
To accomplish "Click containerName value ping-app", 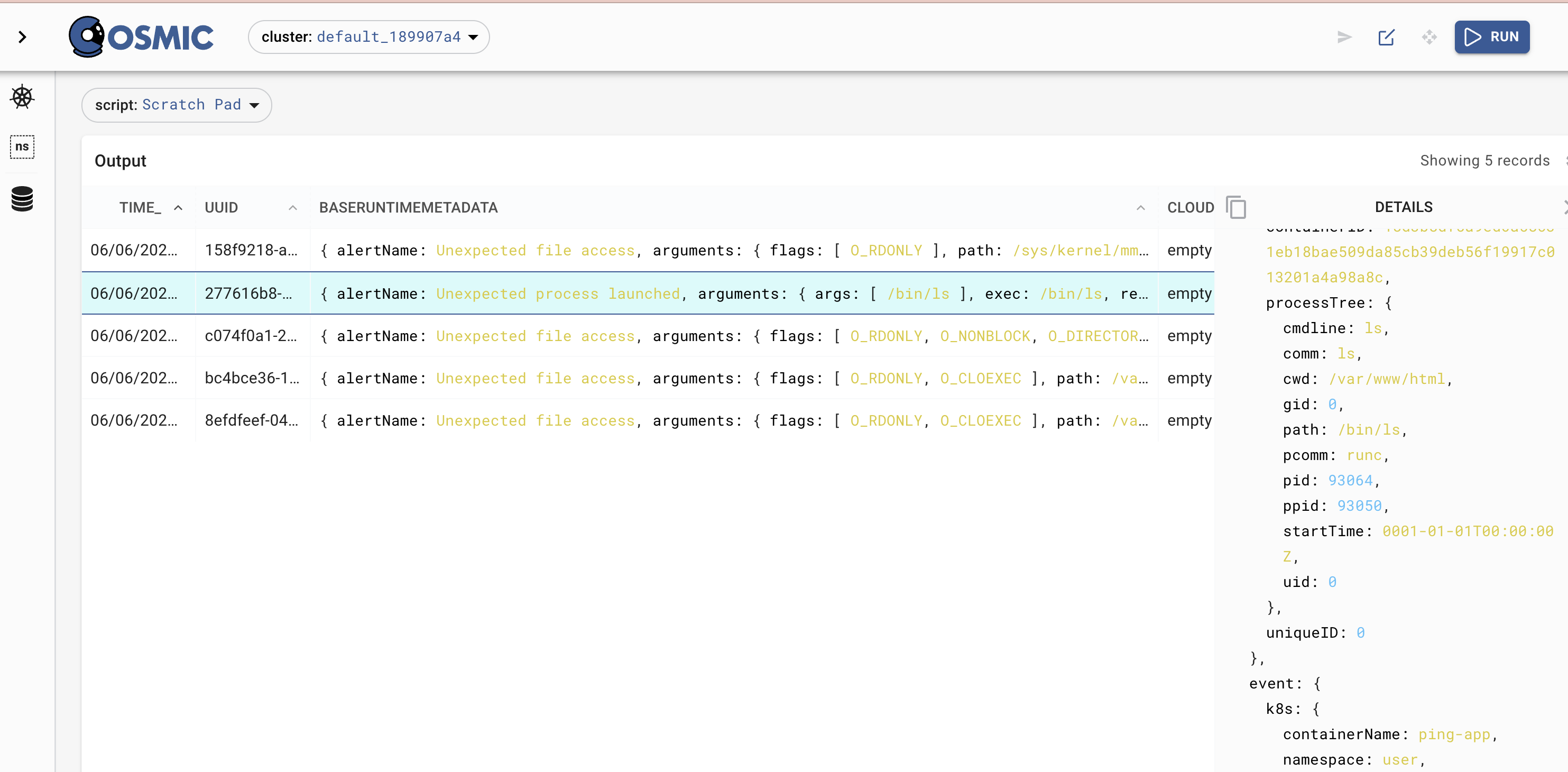I will click(1454, 734).
